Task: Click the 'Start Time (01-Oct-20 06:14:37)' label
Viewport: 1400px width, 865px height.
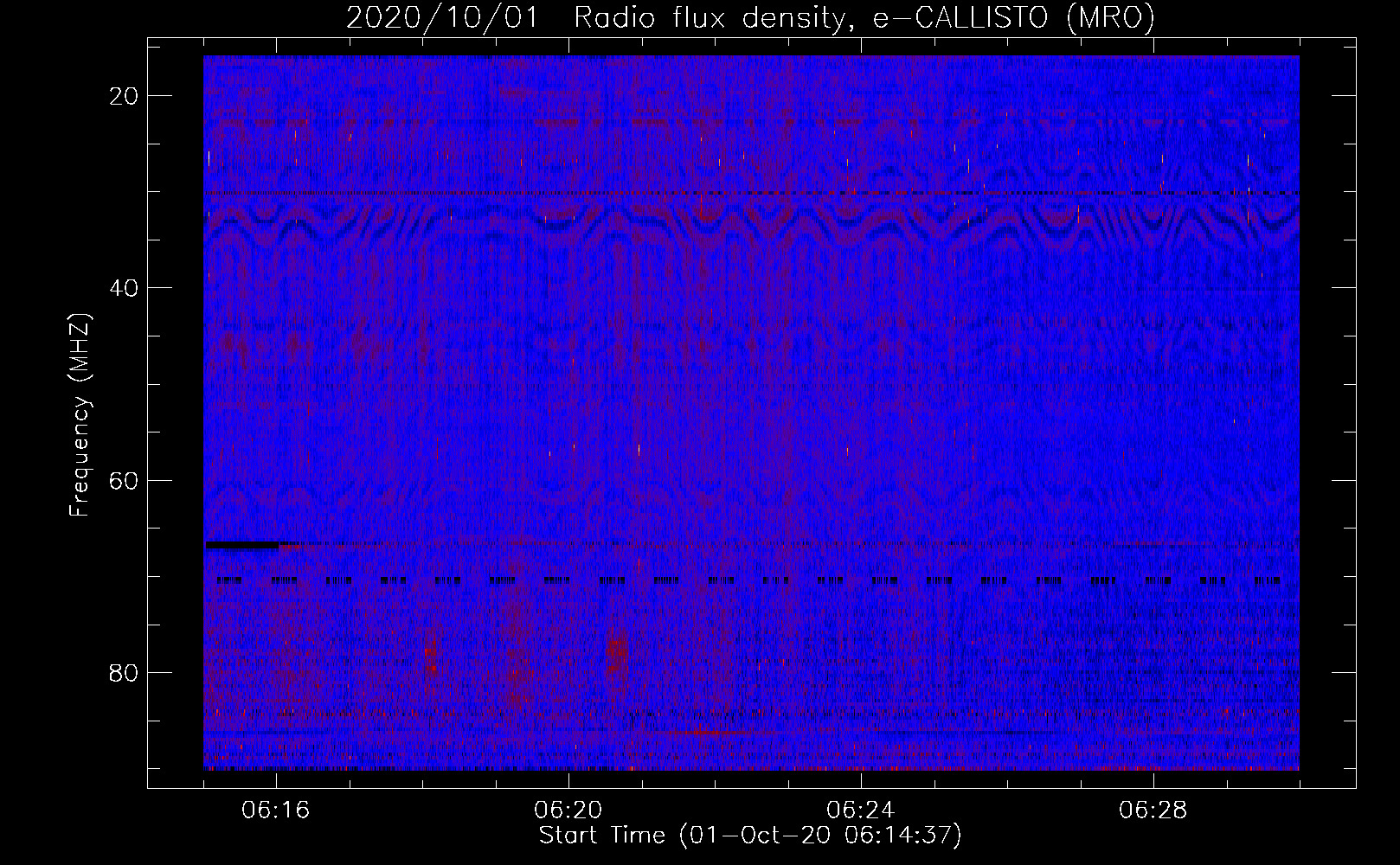Action: [750, 836]
